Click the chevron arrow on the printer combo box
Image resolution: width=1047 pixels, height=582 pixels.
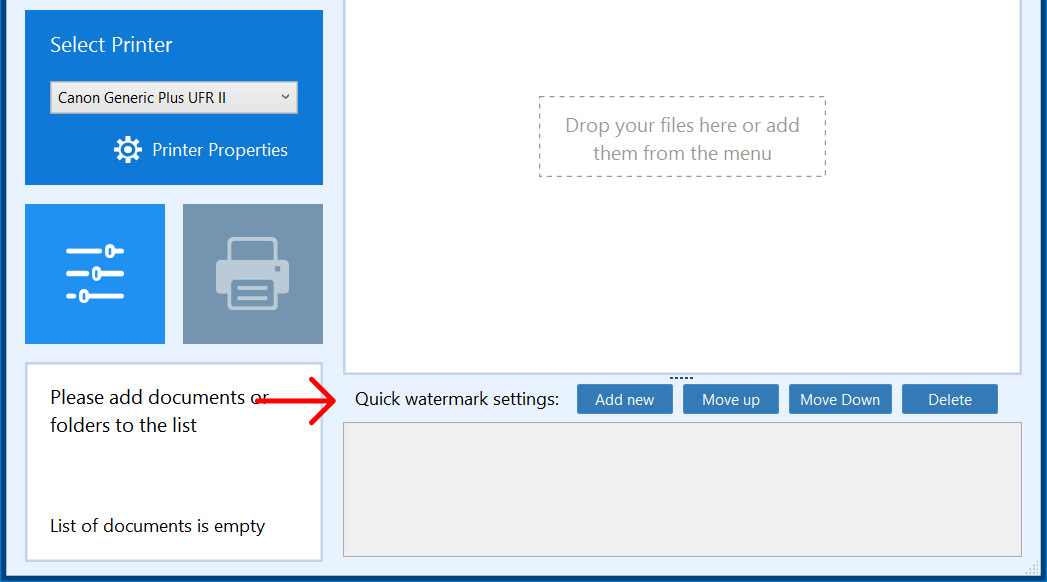[284, 97]
